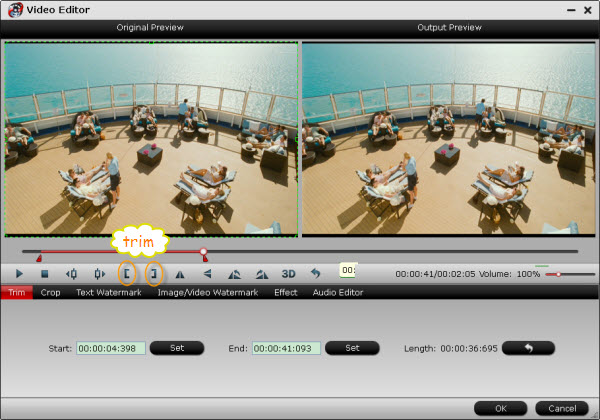The image size is (600, 420).
Task: Click the red trim end marker
Action: click(205, 259)
